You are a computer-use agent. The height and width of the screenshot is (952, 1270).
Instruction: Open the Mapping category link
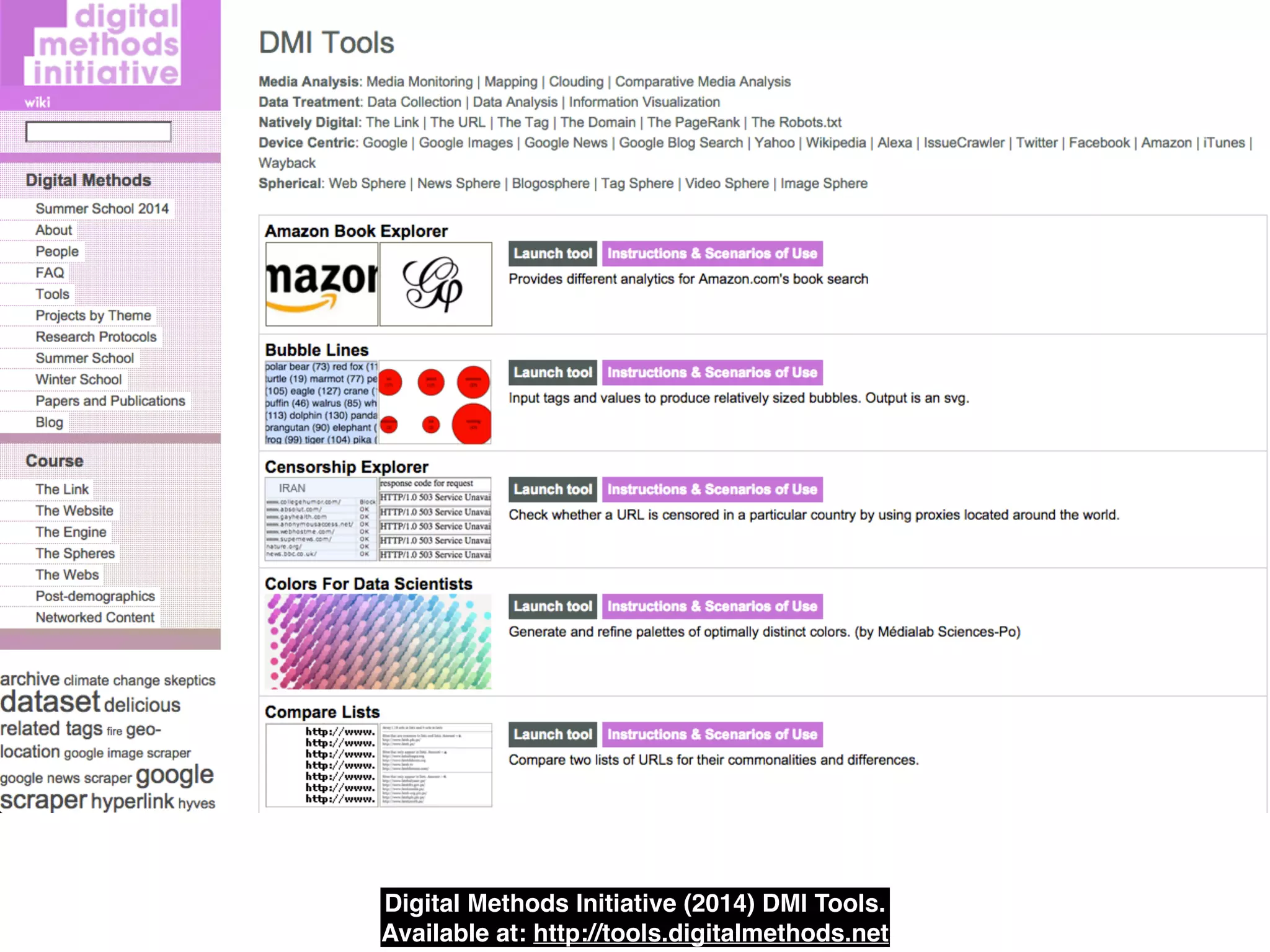coord(511,82)
